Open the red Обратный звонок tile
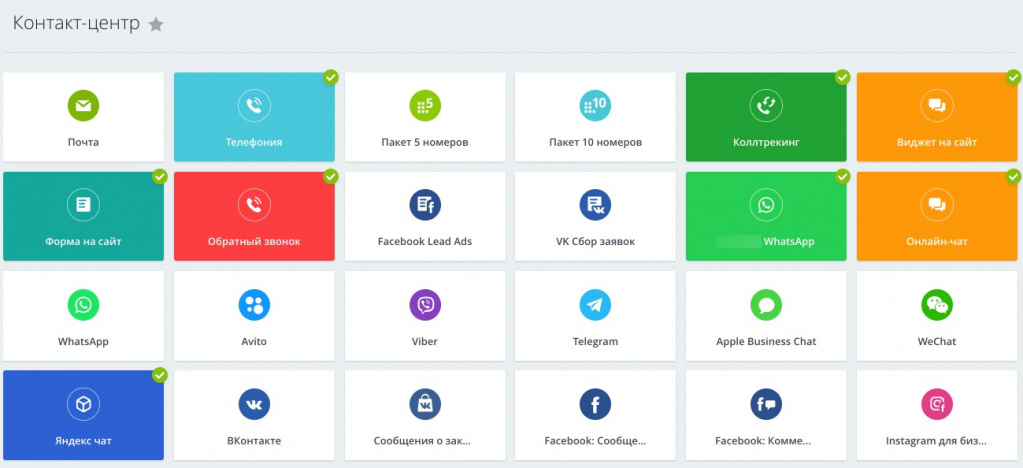This screenshot has height=468, width=1023. pyautogui.click(x=254, y=216)
